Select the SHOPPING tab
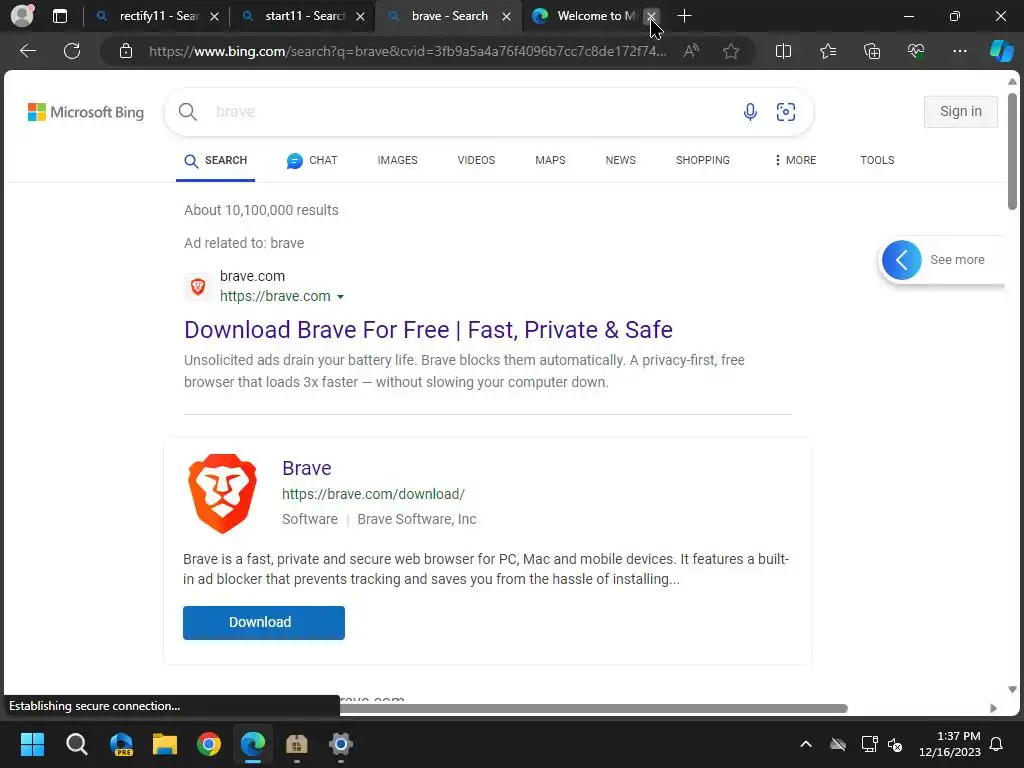Screen dimensions: 1024x768 703,160
